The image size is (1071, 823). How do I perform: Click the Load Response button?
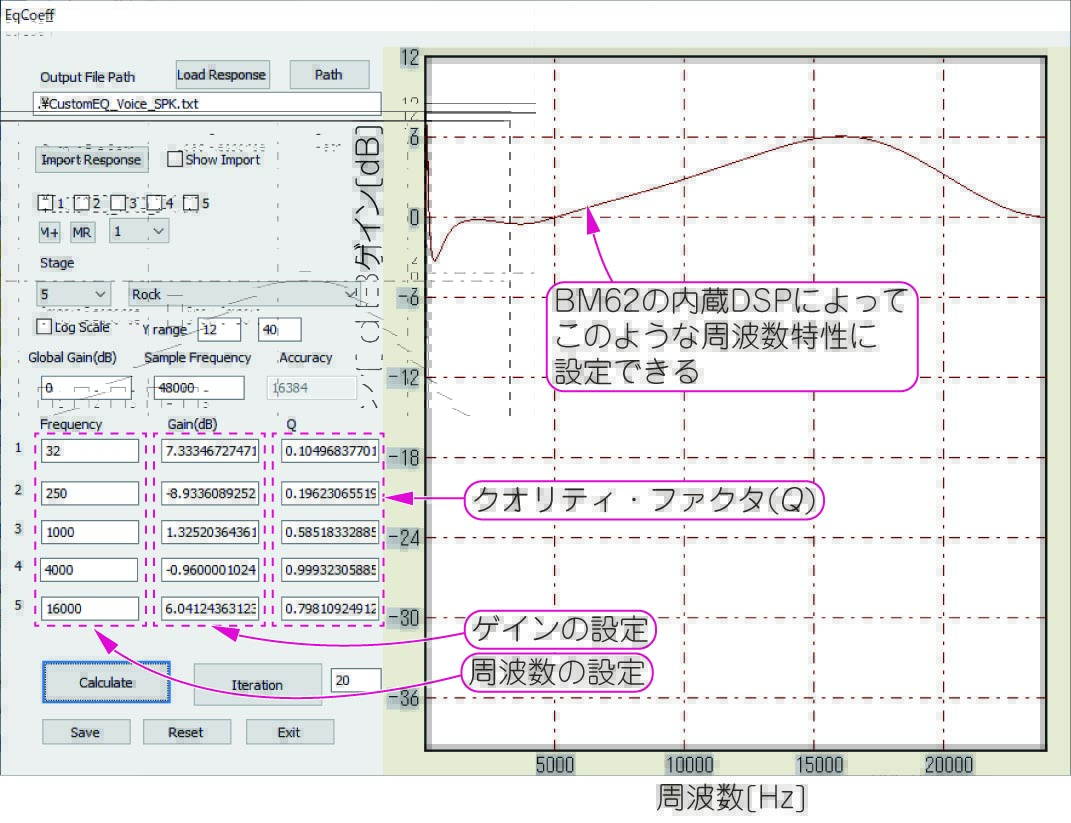click(x=222, y=75)
